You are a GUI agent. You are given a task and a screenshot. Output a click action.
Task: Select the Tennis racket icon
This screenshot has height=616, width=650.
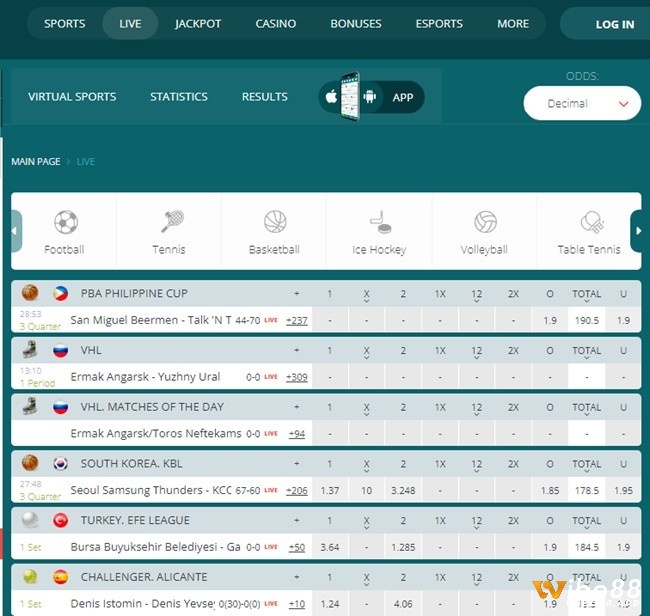[172, 221]
